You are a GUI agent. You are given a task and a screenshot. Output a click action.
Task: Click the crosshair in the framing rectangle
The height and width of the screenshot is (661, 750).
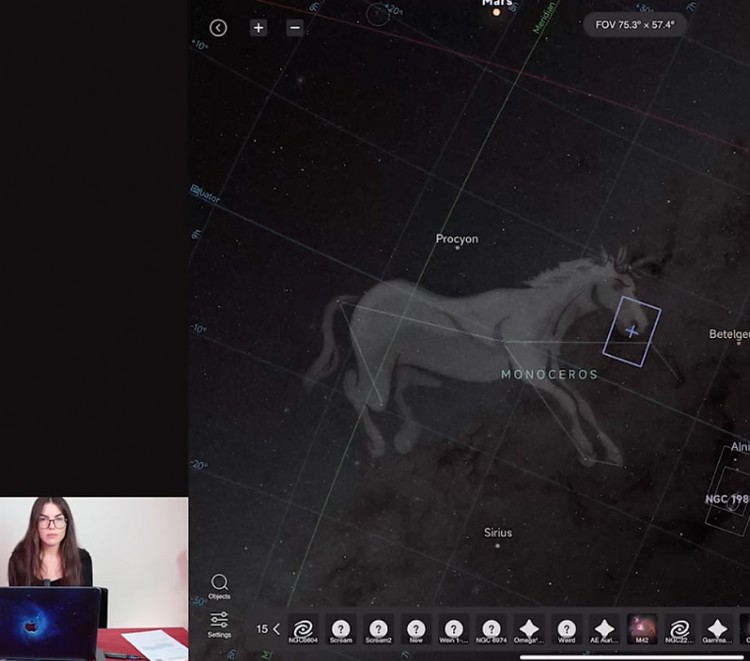coord(631,331)
